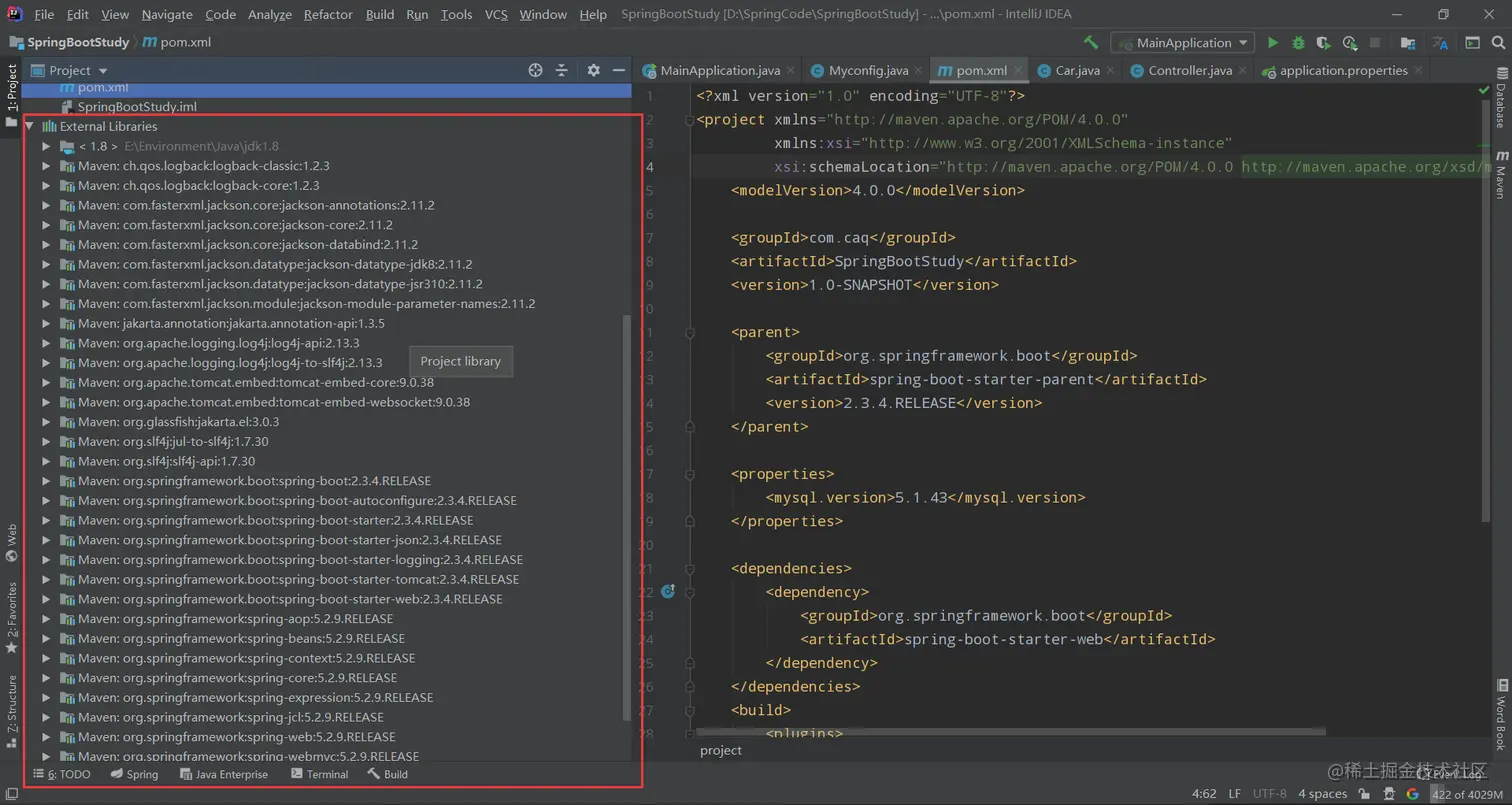Expand Maven tomcat-embed-core:9.0.38 node
The image size is (1512, 805).
[x=46, y=382]
